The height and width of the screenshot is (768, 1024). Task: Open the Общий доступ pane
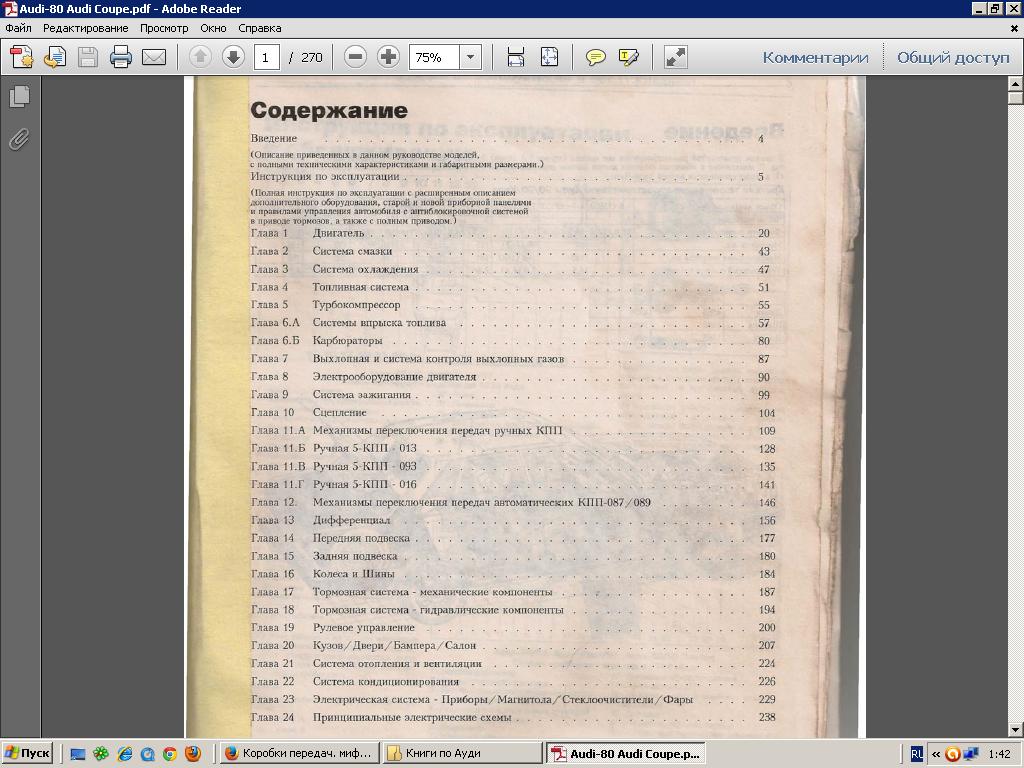pyautogui.click(x=953, y=57)
